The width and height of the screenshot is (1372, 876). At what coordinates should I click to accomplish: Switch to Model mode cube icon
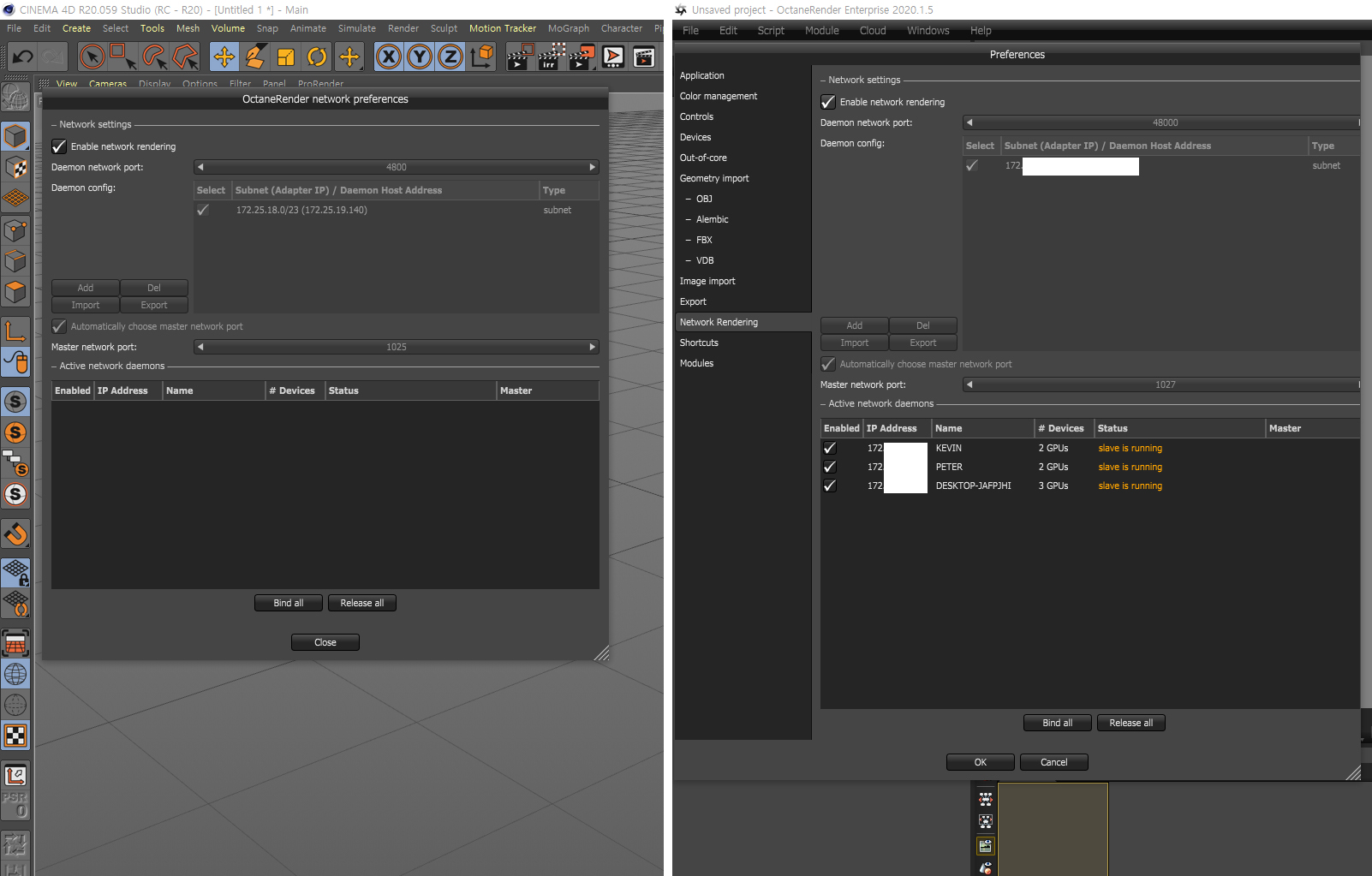[15, 136]
